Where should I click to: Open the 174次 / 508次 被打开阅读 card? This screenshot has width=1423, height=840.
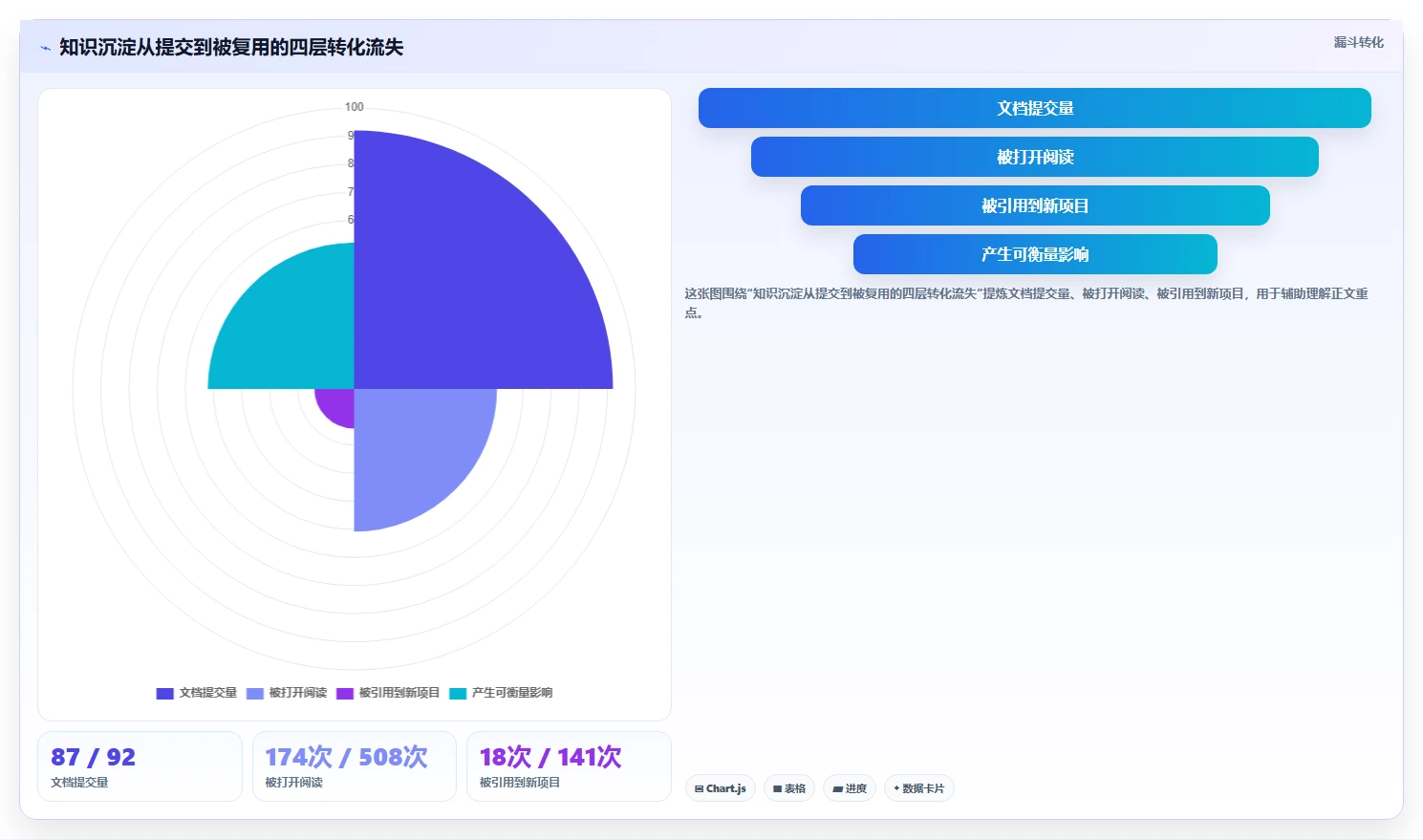tap(355, 766)
